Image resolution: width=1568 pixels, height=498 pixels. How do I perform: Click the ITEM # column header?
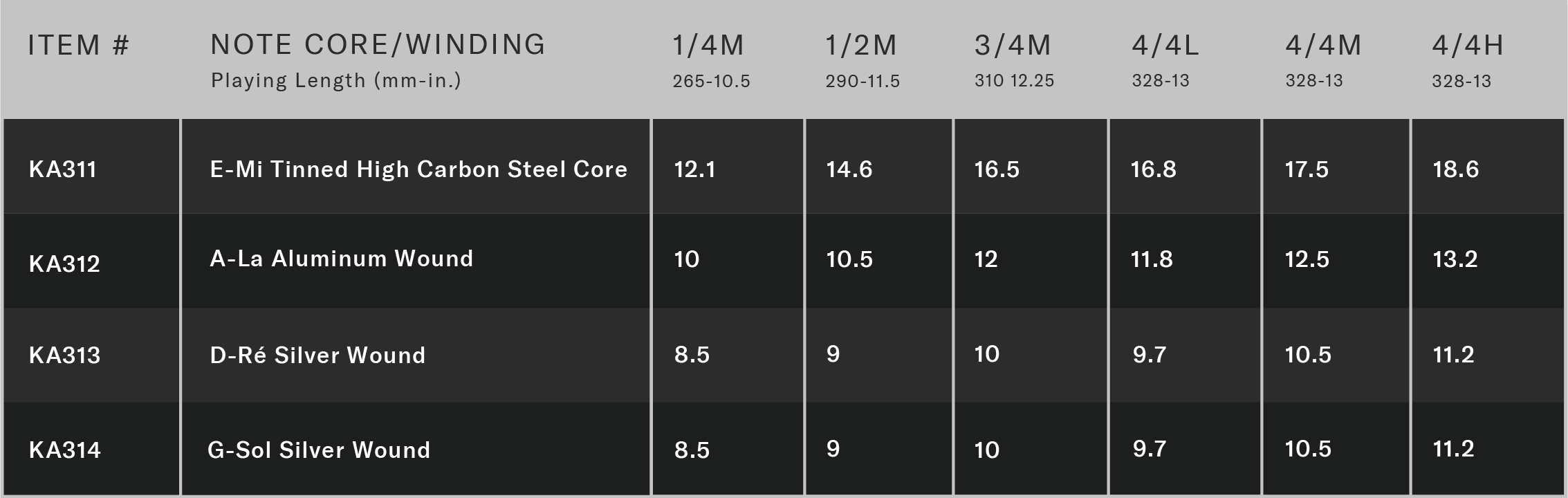click(79, 46)
